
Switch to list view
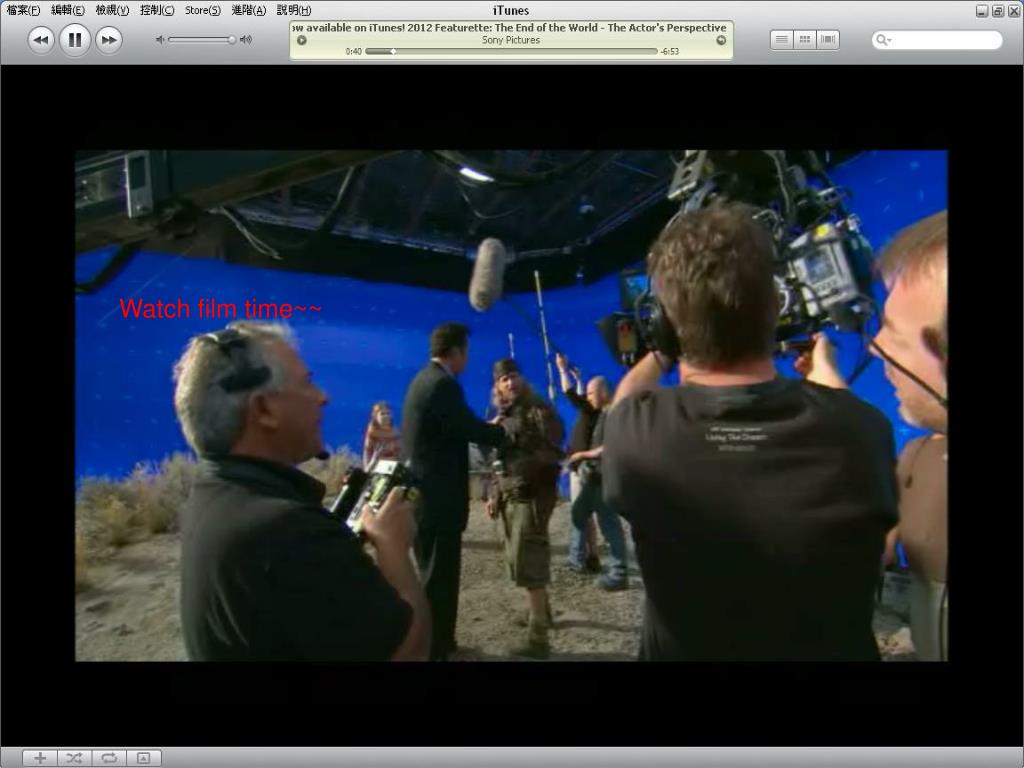point(781,40)
